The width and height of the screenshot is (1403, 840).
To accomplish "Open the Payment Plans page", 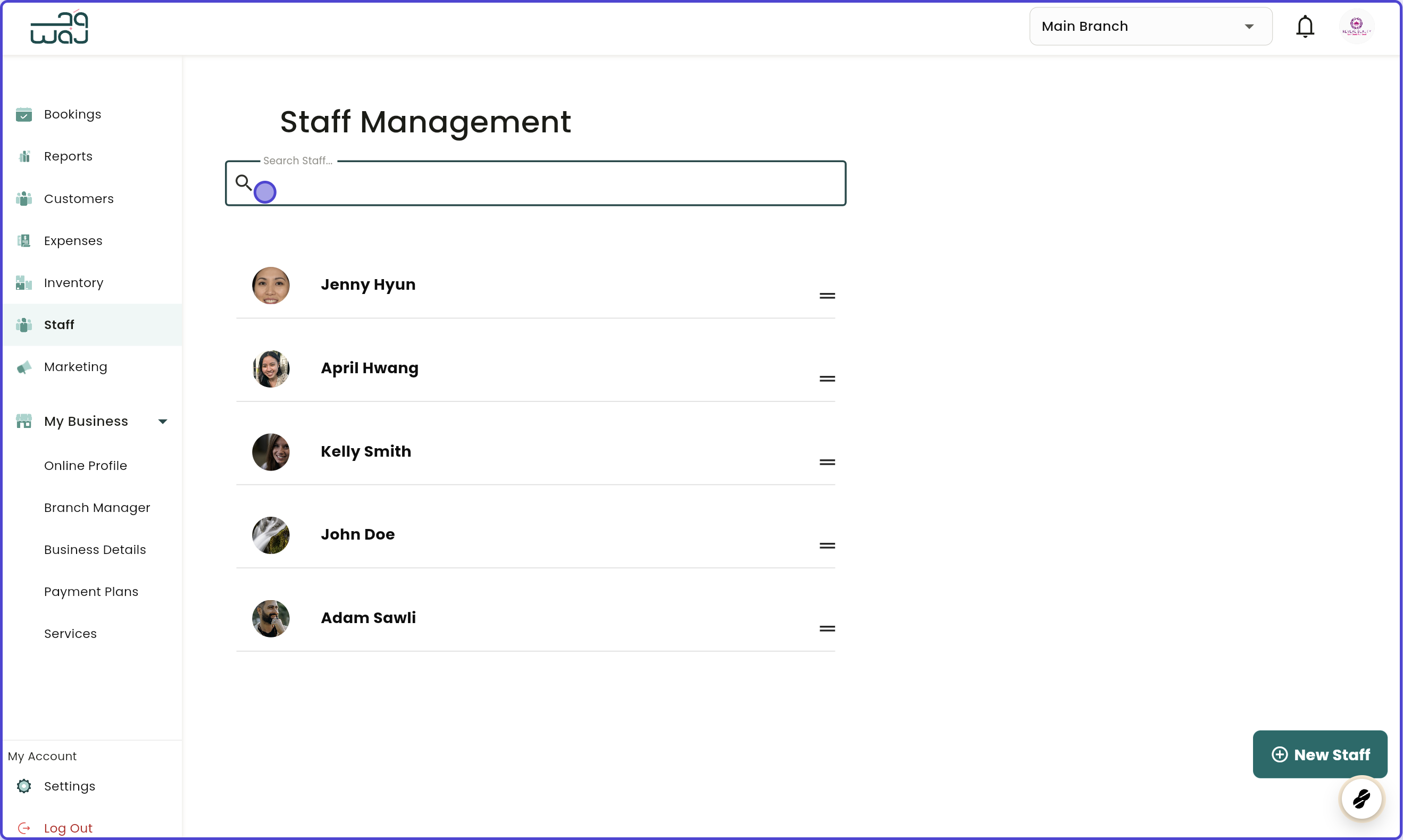I will [91, 592].
